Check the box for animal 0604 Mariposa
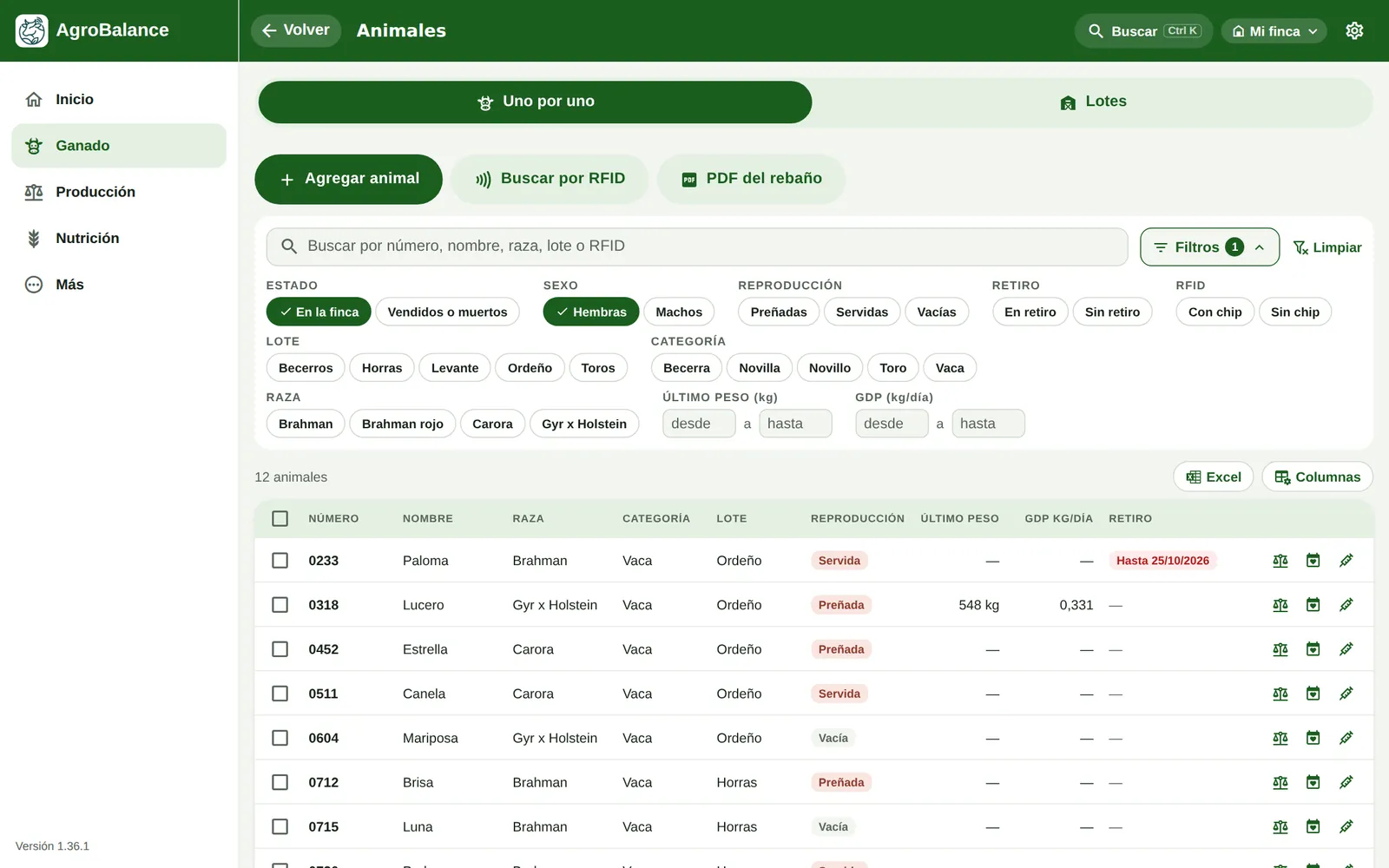 pyautogui.click(x=280, y=738)
